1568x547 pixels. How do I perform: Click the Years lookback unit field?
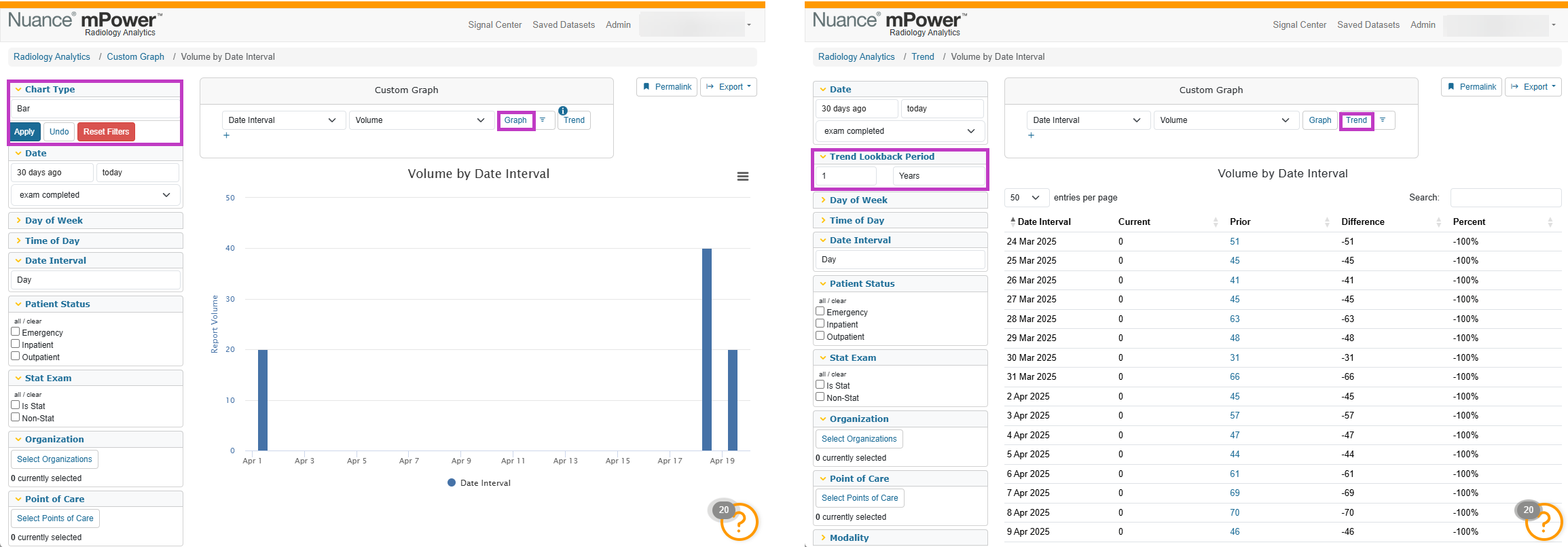939,176
